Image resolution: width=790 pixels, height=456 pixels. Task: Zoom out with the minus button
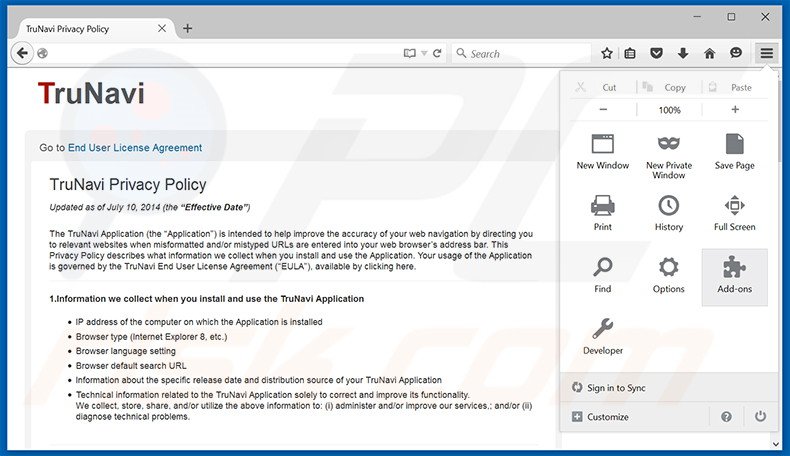pos(603,109)
